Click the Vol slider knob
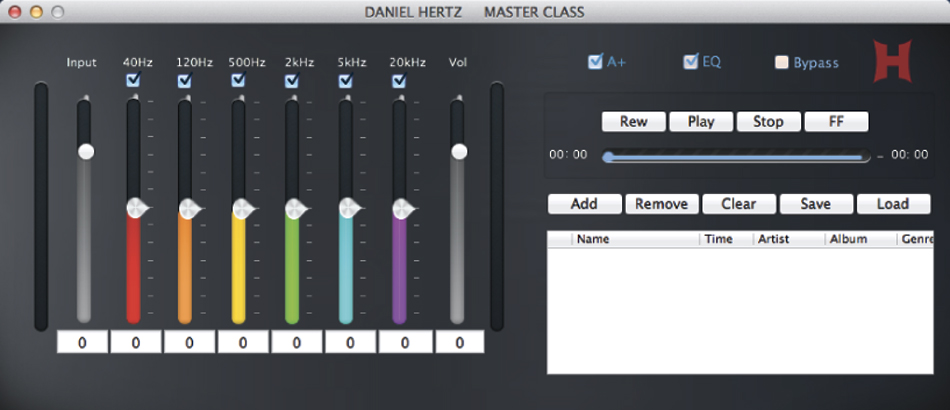Image resolution: width=950 pixels, height=410 pixels. tap(459, 151)
